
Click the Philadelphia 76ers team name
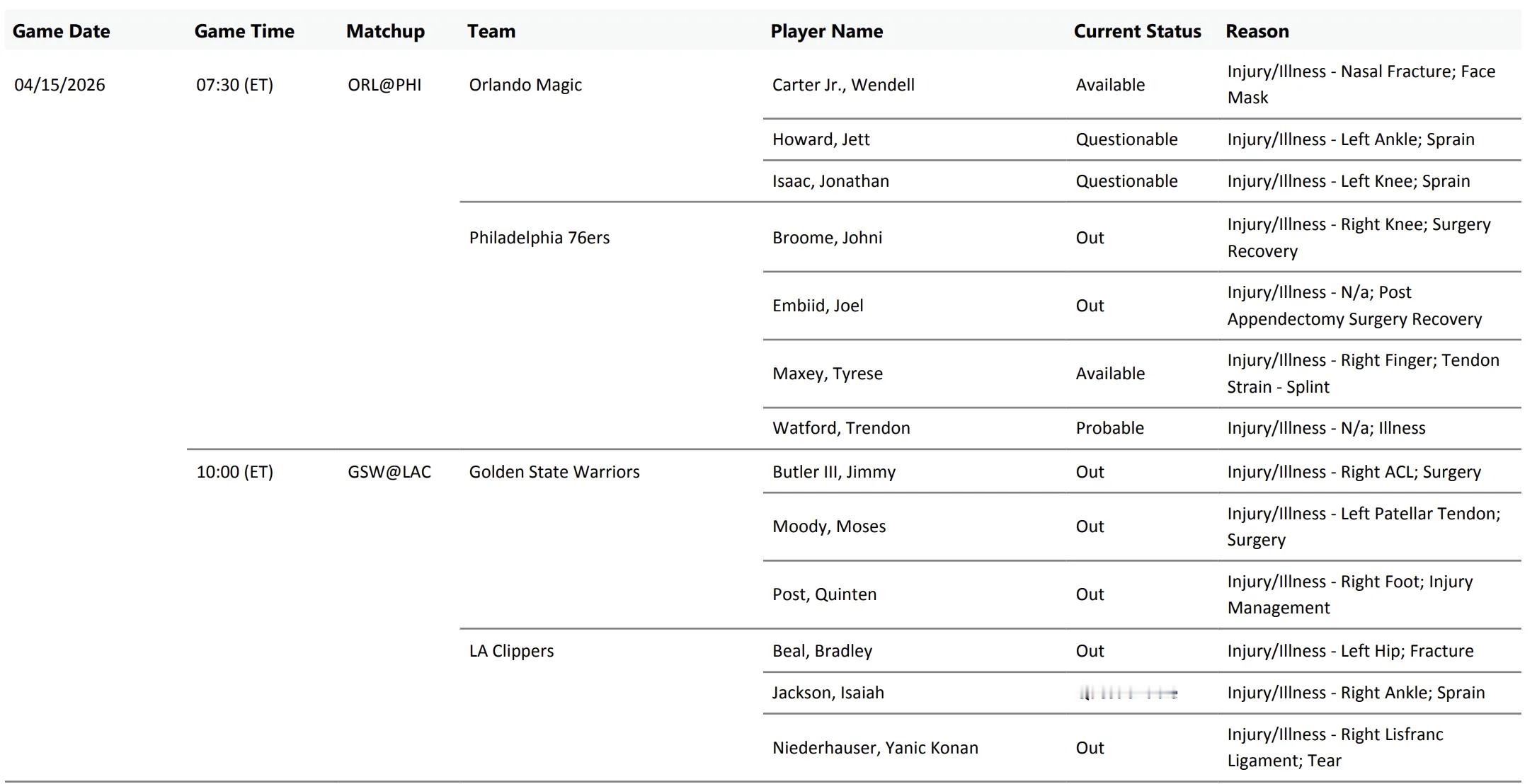tap(539, 238)
